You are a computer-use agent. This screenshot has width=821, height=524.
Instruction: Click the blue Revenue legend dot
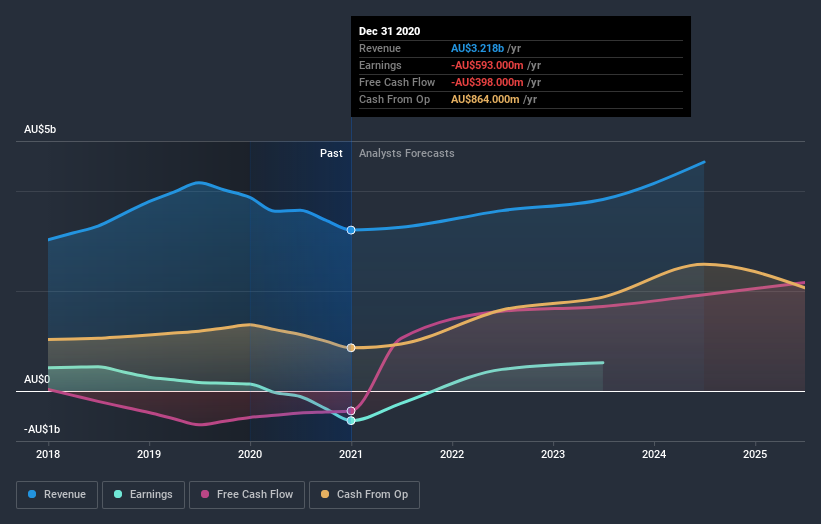pos(32,494)
